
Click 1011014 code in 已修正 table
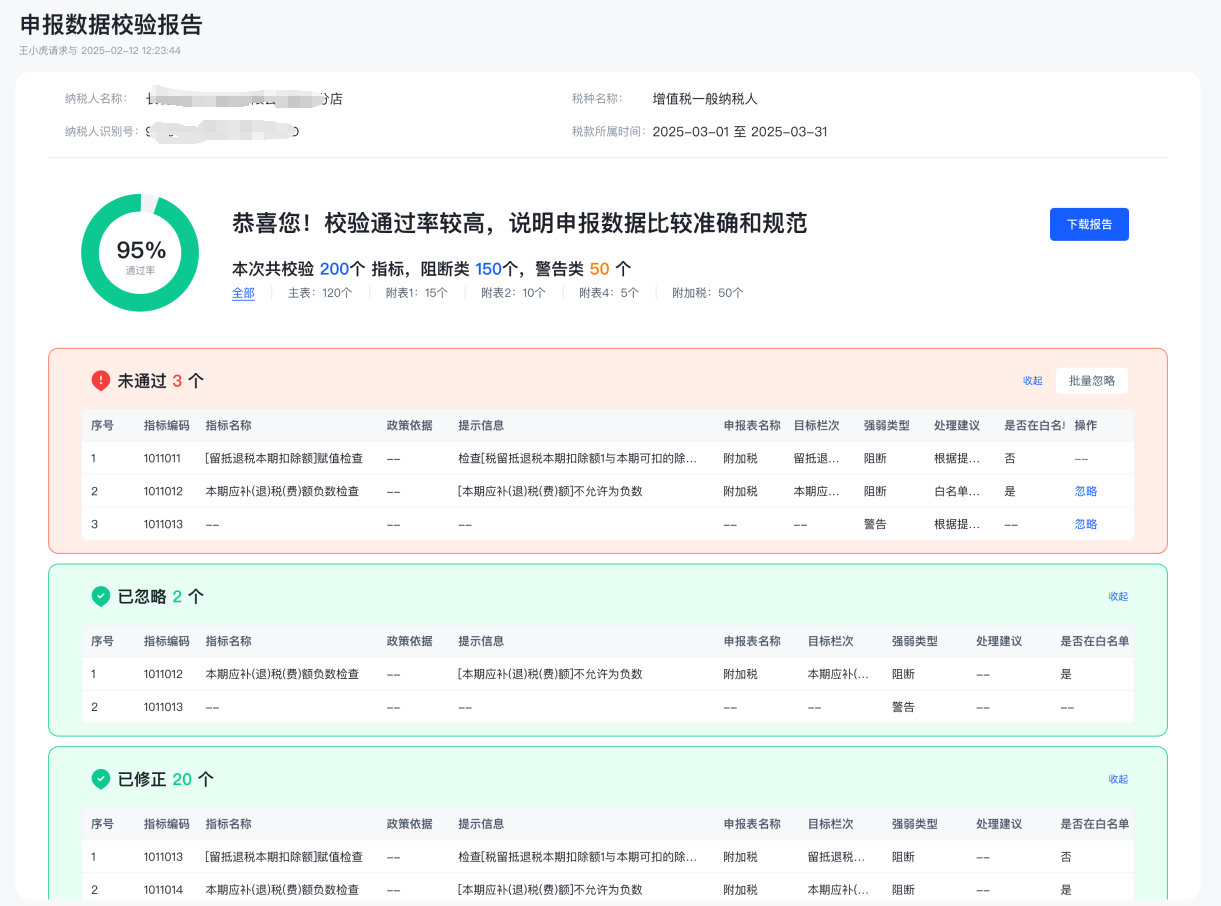pyautogui.click(x=163, y=889)
